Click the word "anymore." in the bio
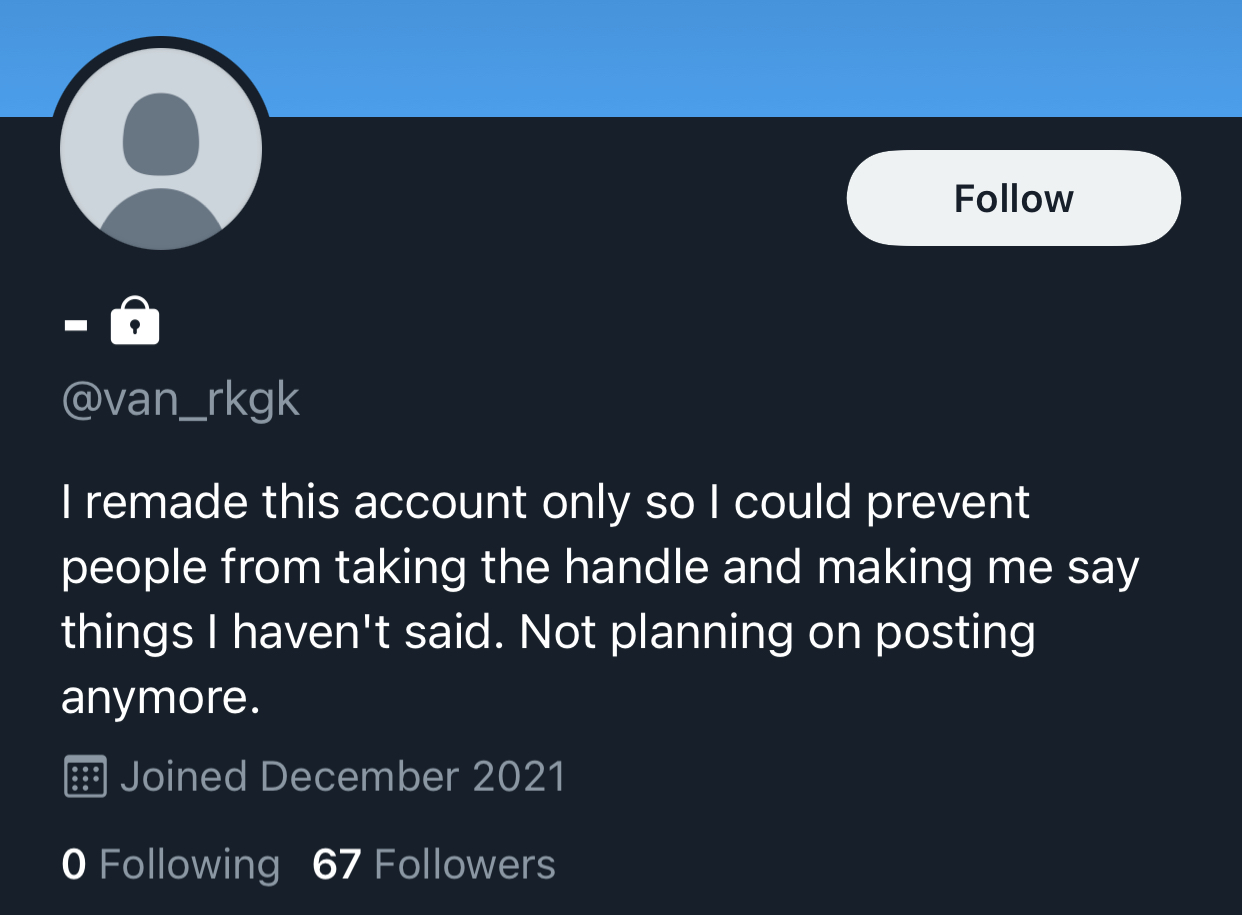Image resolution: width=1242 pixels, height=915 pixels. pos(160,699)
